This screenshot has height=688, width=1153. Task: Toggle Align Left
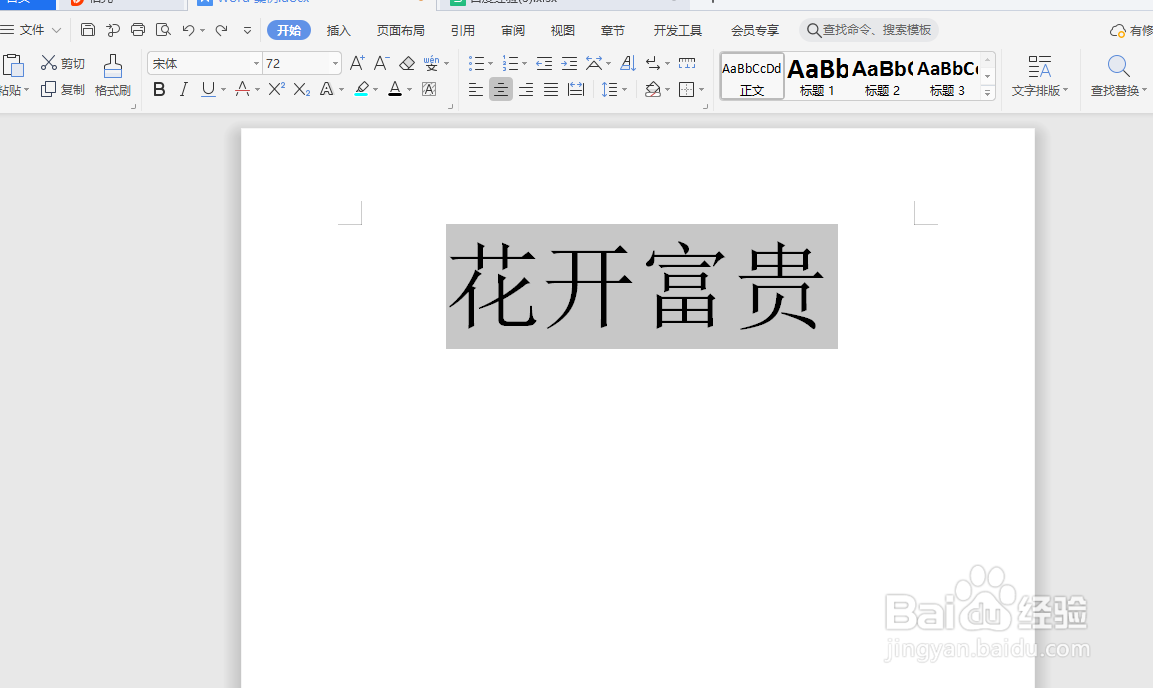coord(476,90)
